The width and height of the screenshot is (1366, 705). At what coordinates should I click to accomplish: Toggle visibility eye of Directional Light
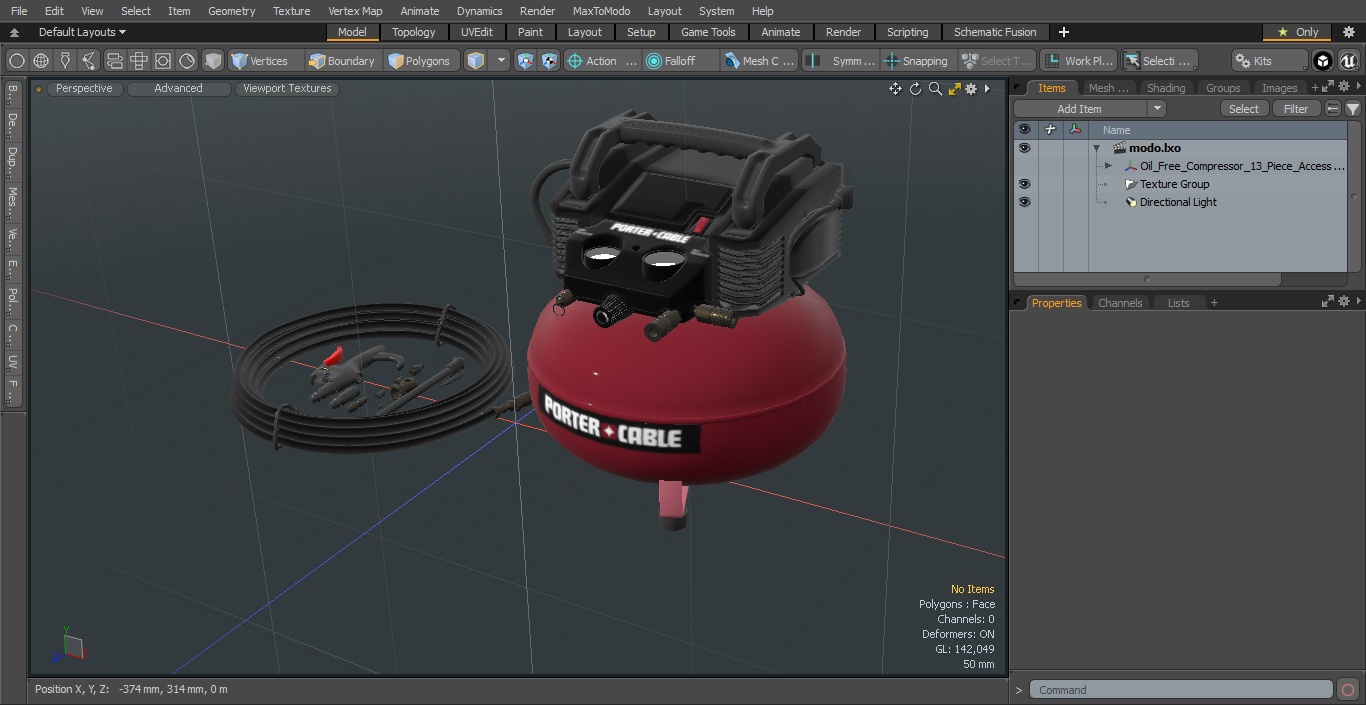tap(1024, 202)
